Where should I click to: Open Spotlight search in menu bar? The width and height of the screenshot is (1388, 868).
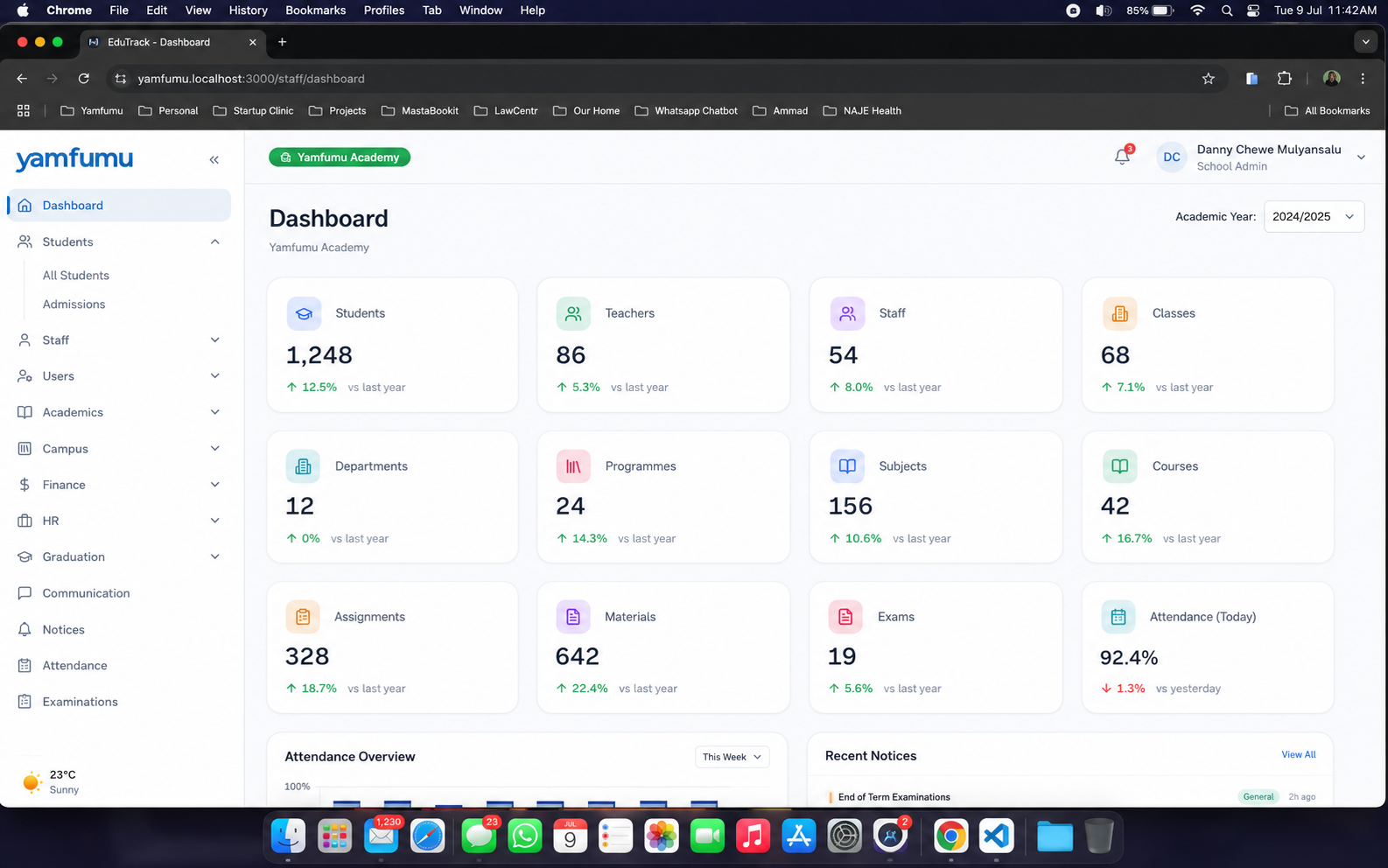tap(1227, 10)
